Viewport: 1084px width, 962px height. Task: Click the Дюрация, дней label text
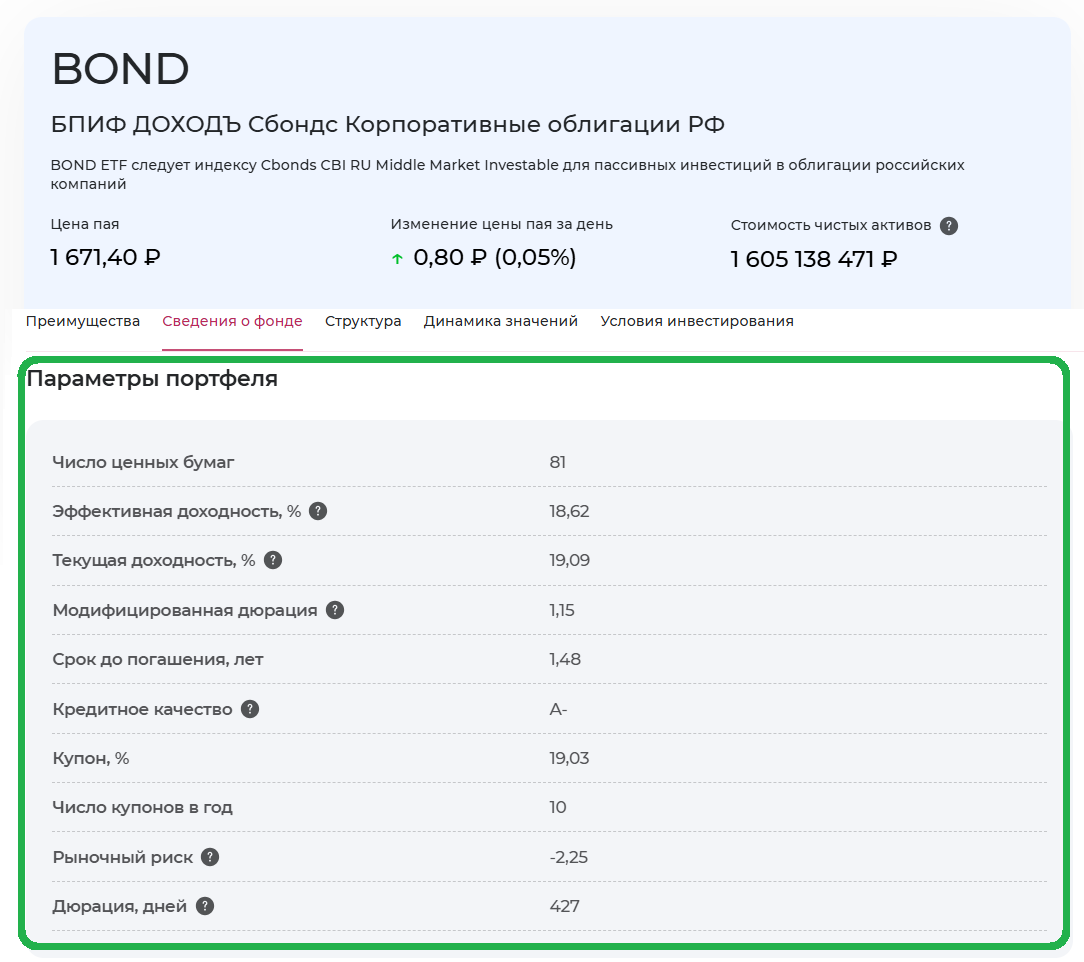120,906
